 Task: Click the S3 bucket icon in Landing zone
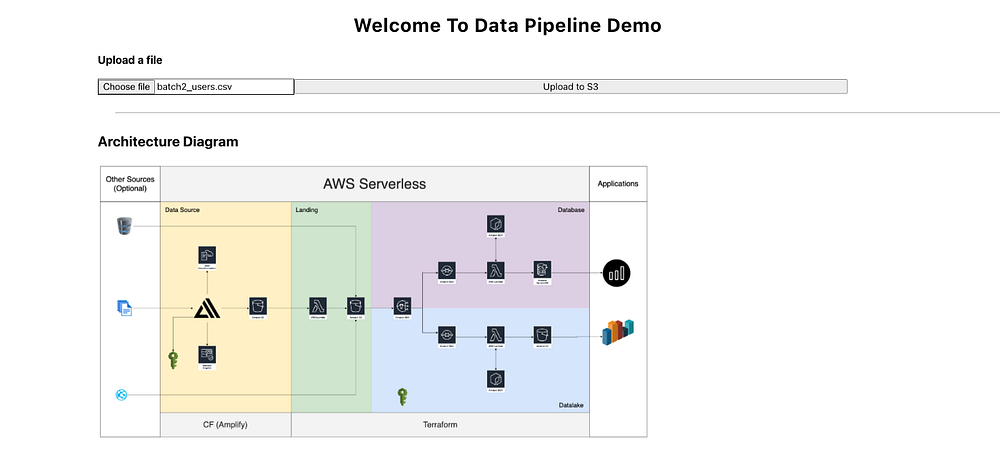point(354,306)
